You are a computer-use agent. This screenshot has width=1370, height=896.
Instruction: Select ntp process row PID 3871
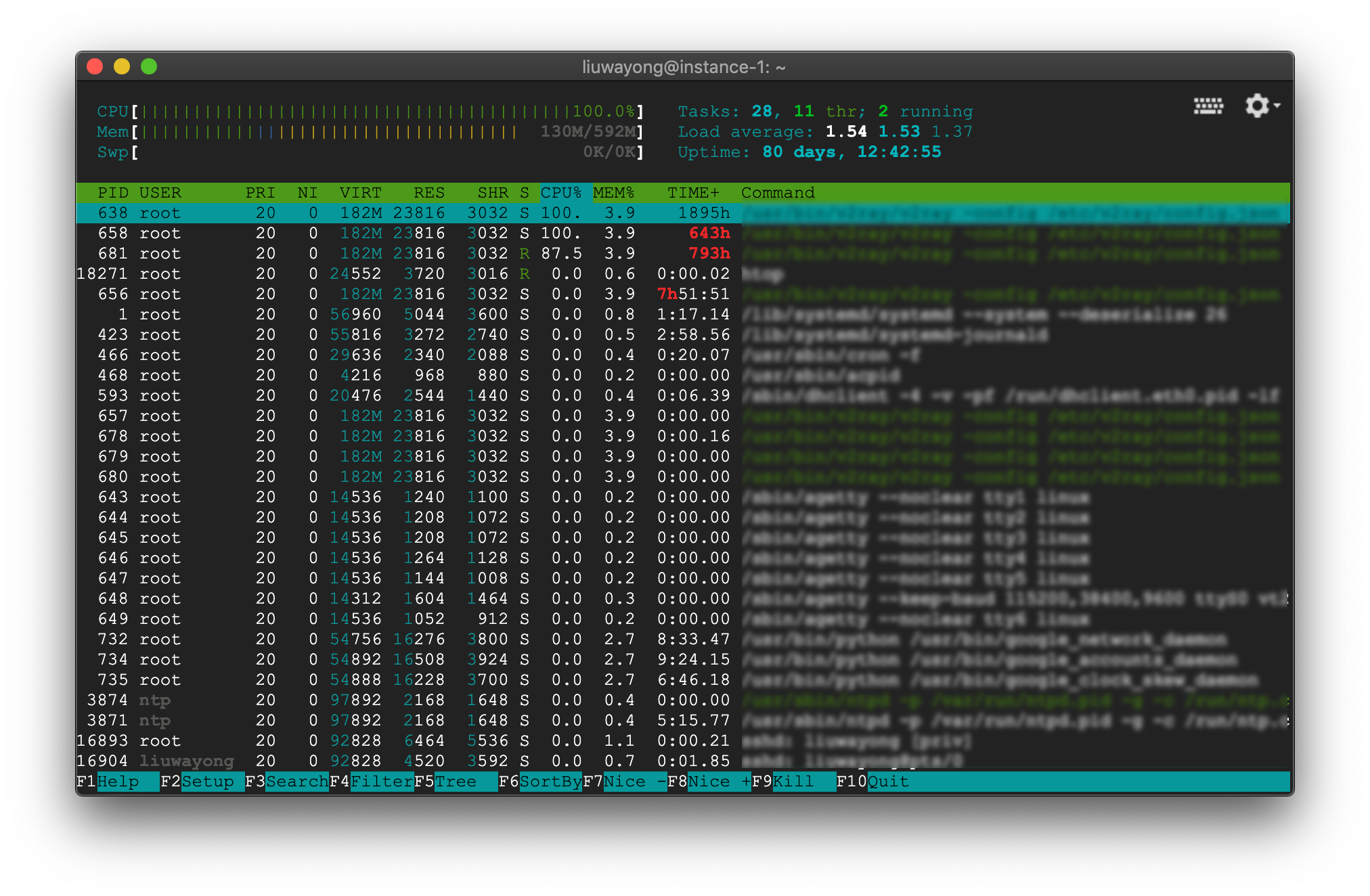click(683, 721)
